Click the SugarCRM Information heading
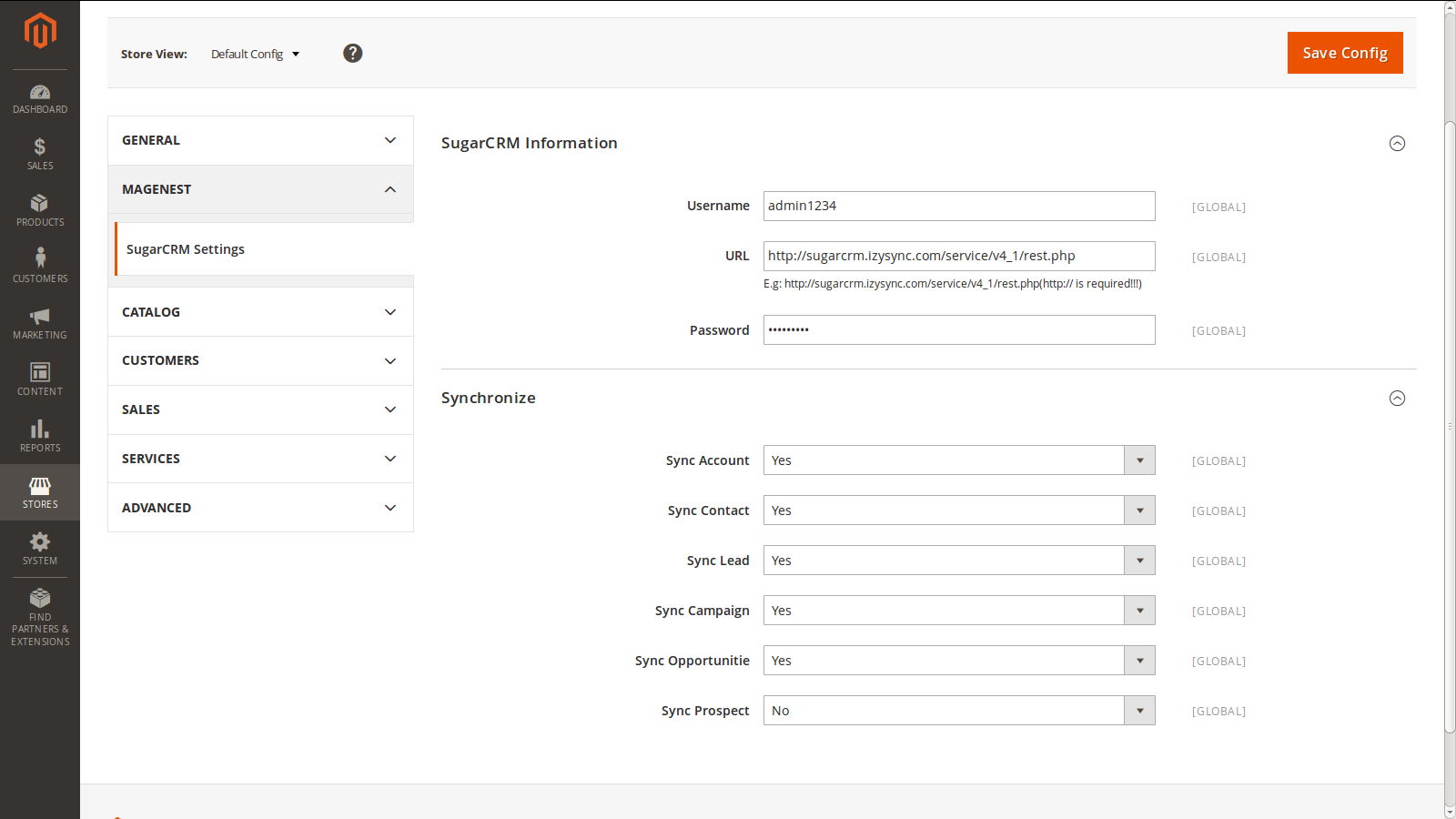1456x819 pixels. [x=530, y=143]
